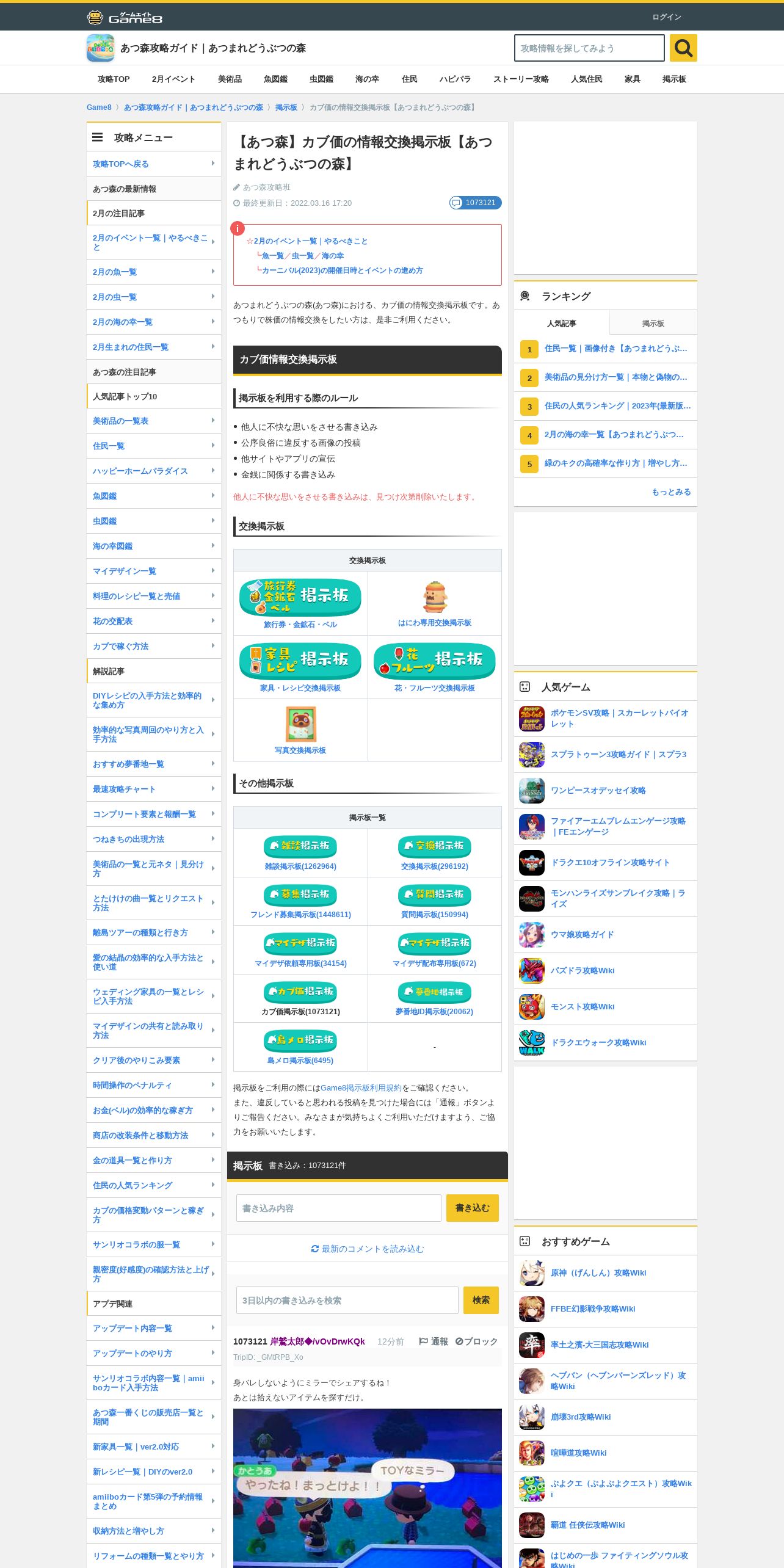
Task: Click the 雑談掲示板 green button
Action: coord(300,846)
